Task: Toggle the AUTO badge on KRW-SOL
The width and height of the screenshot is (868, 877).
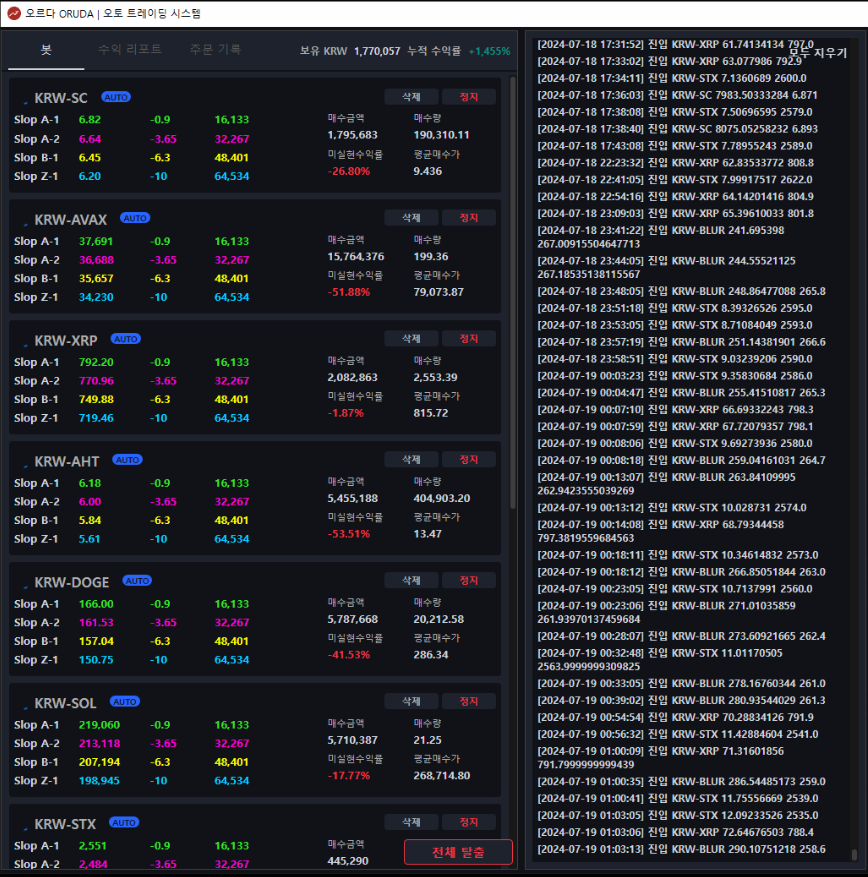Action: point(125,701)
